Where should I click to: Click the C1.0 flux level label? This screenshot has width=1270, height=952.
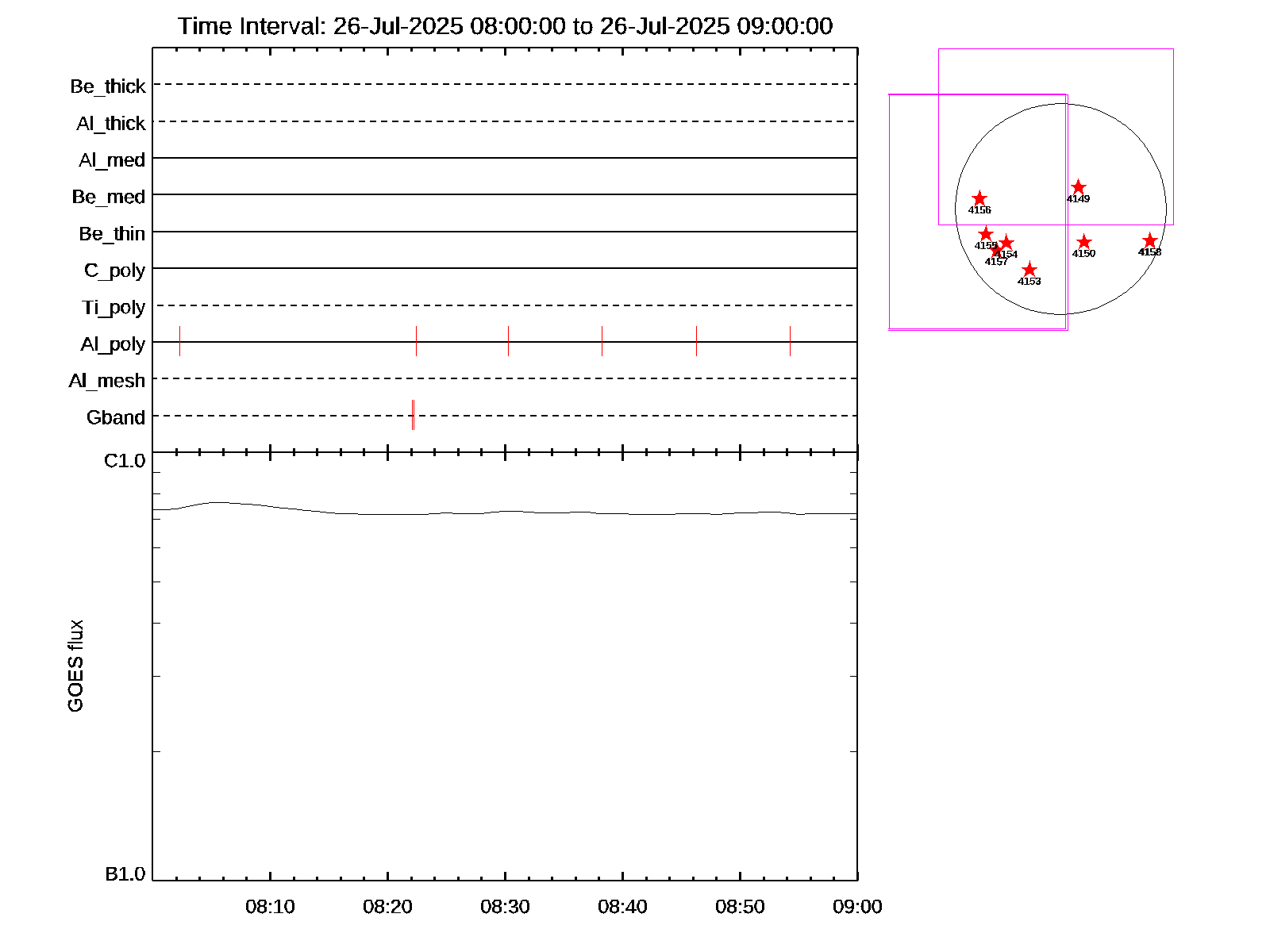[x=125, y=461]
